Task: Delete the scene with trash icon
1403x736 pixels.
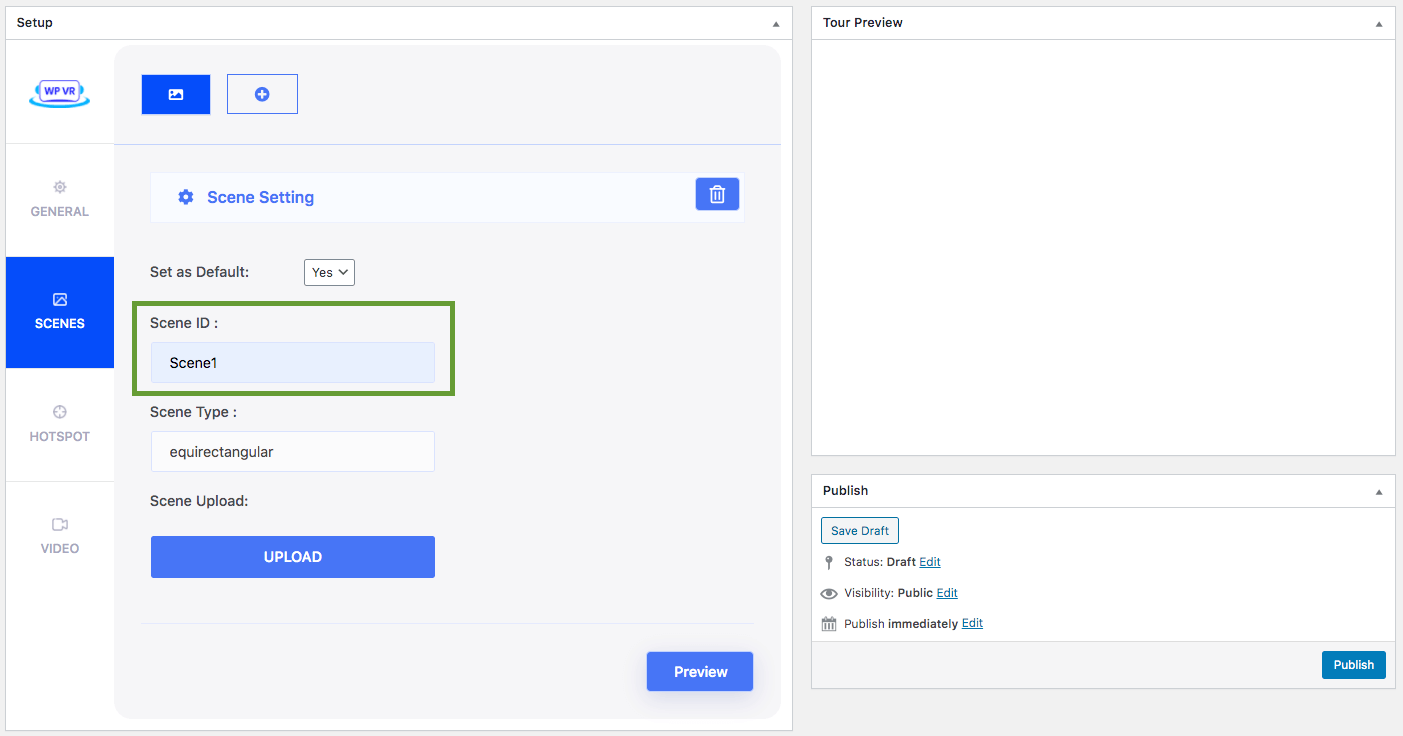Action: pyautogui.click(x=717, y=194)
